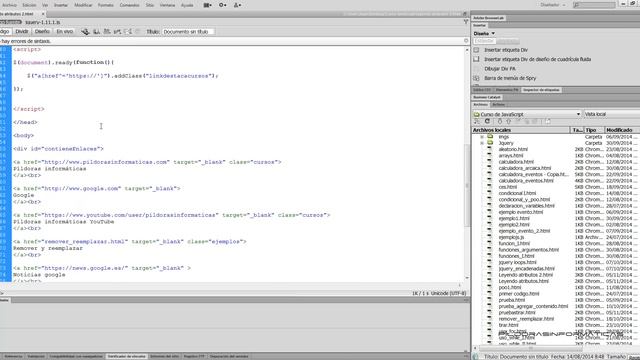Select aleatorio.html in file list
This screenshot has width=640, height=360.
[x=513, y=149]
